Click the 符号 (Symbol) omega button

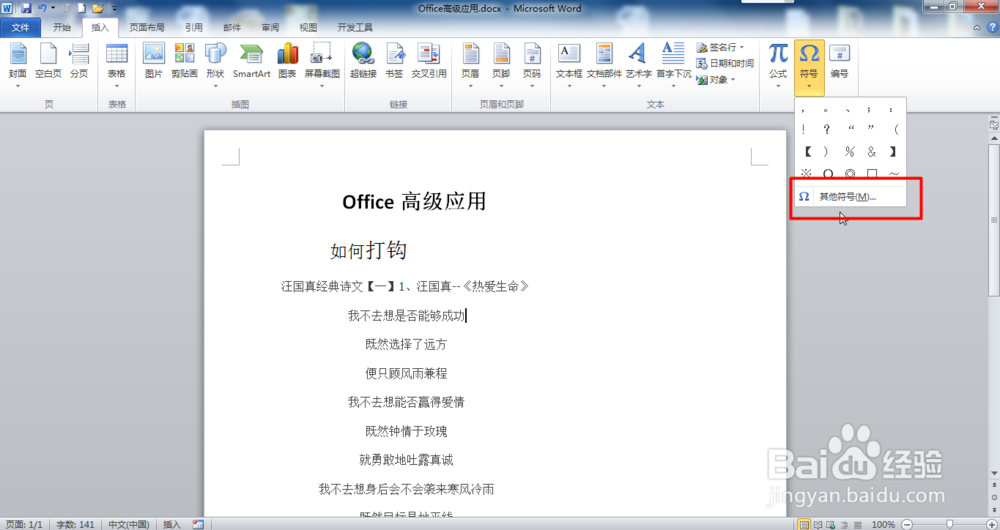[x=809, y=66]
